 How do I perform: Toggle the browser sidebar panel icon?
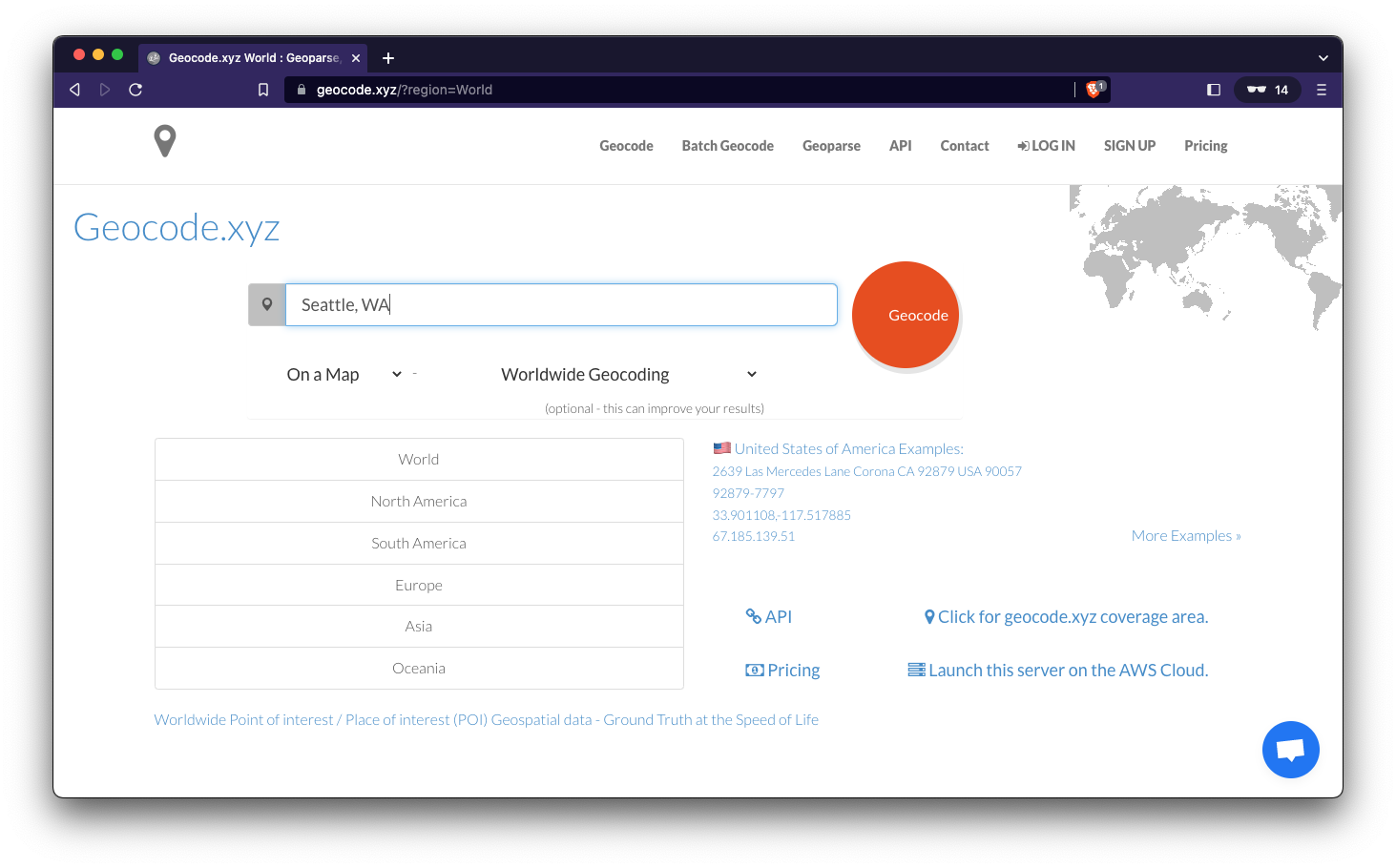(1214, 90)
